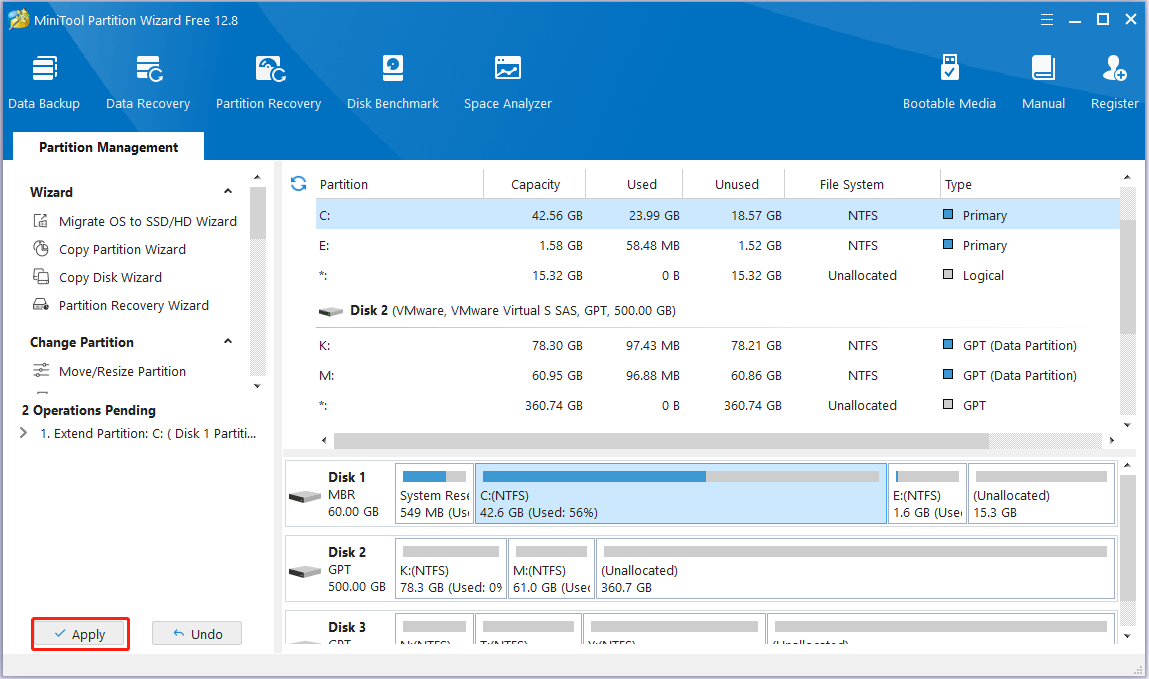The image size is (1149, 679).
Task: Undo the last pending operation
Action: pos(197,634)
